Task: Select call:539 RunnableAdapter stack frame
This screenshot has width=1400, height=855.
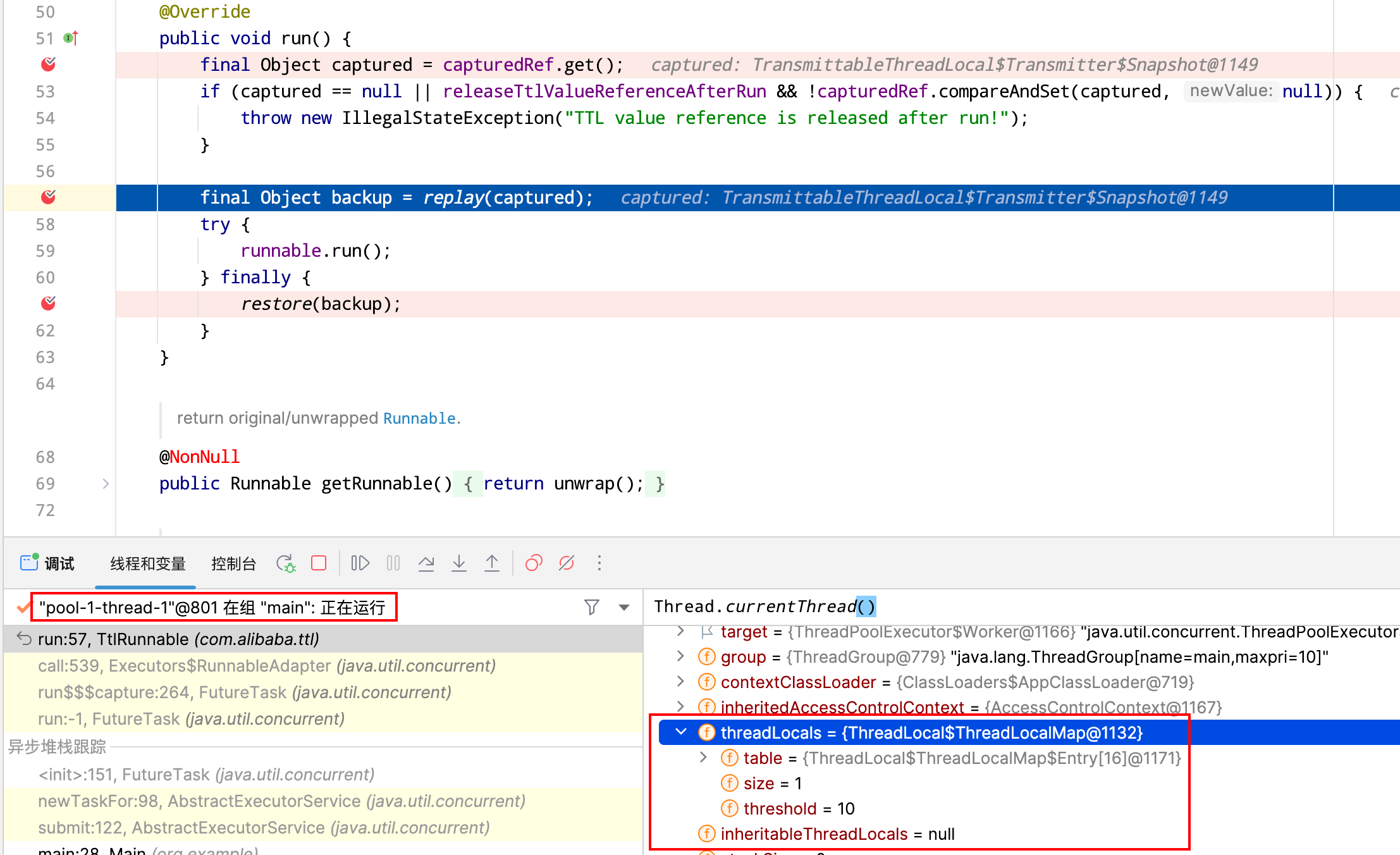Action: coord(323,666)
